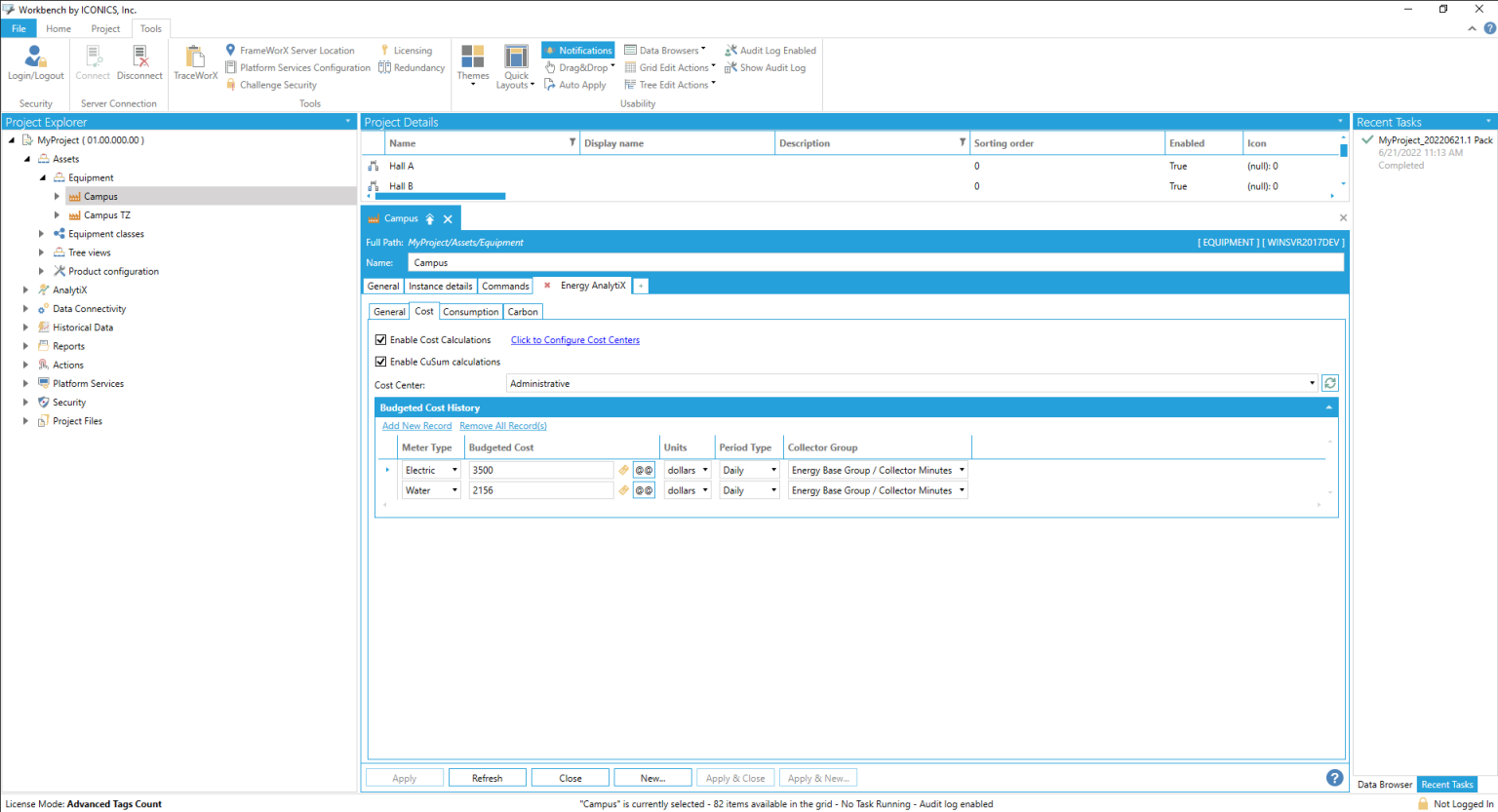Select Equipment classes in Project Explorer
Screen dimensions: 1498x812
click(x=105, y=234)
